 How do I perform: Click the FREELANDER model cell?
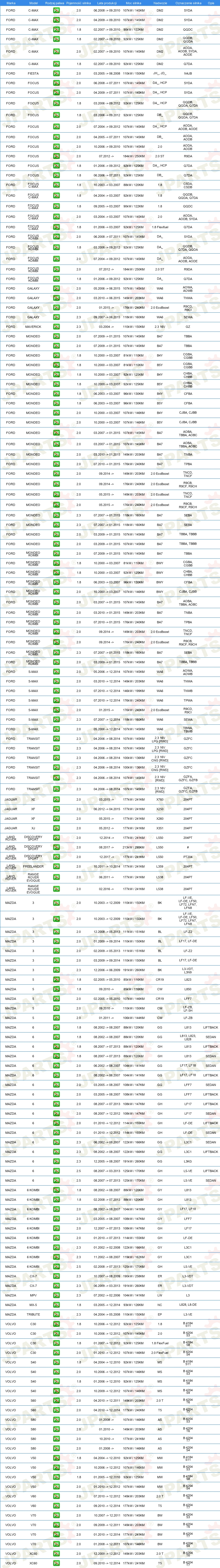[33, 867]
